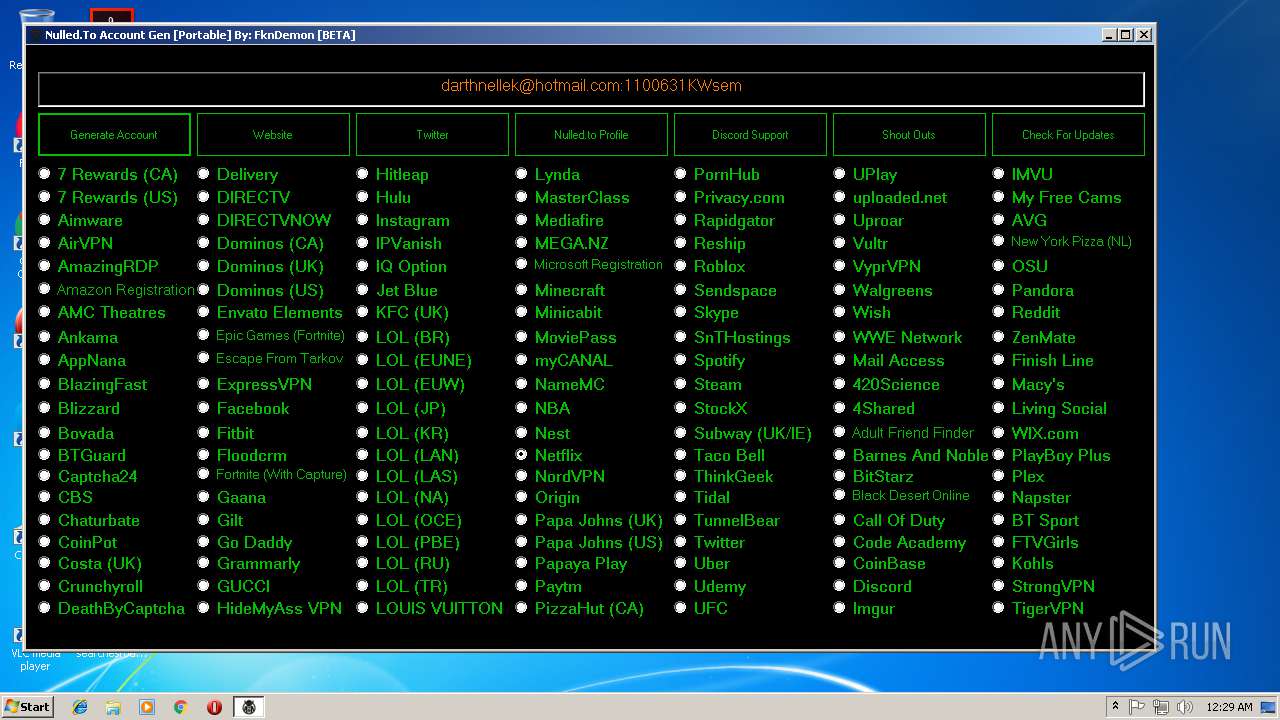Switch to Account Gen app taskbar icon

coord(249,707)
